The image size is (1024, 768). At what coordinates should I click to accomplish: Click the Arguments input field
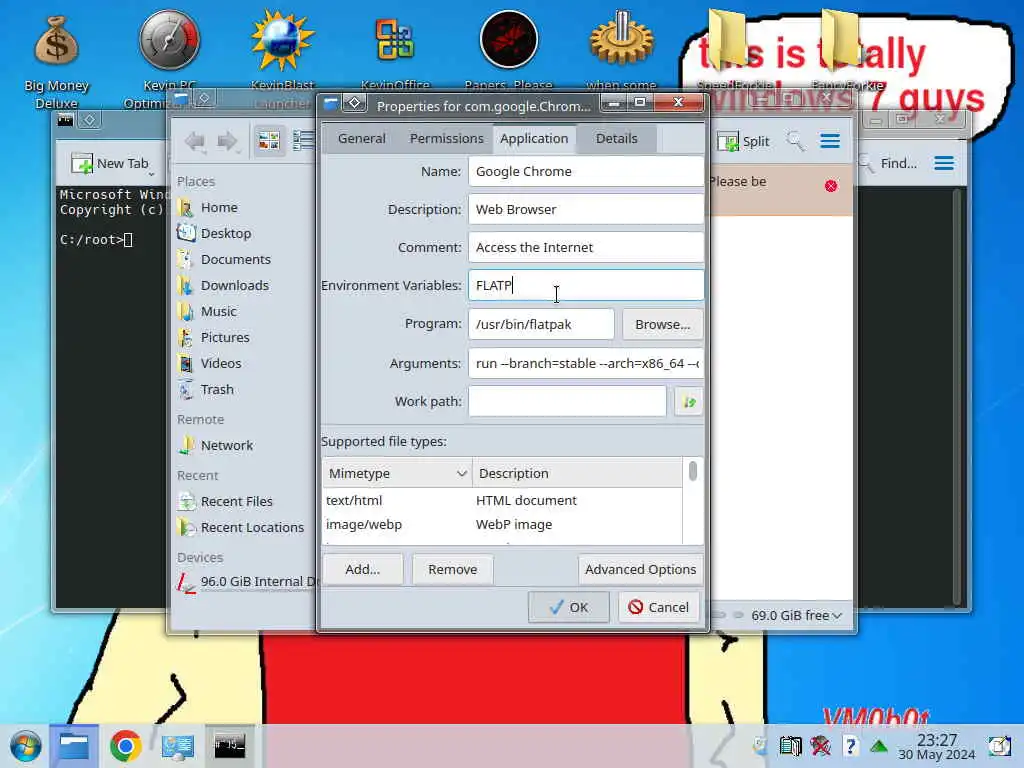[586, 363]
